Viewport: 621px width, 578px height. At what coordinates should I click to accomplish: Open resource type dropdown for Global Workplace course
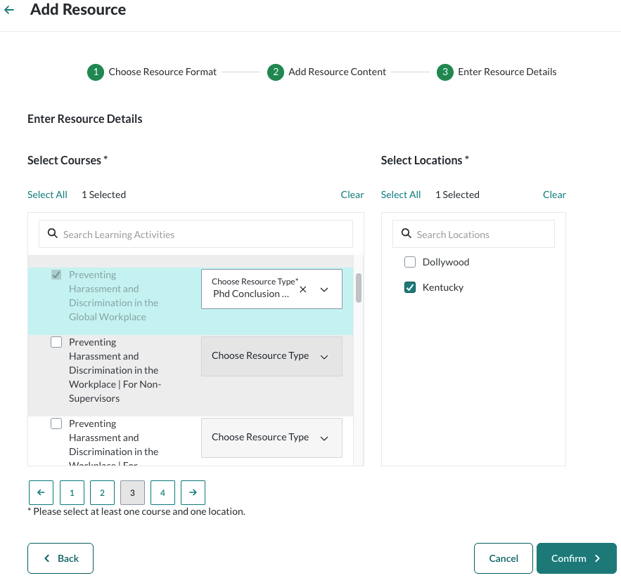point(324,290)
